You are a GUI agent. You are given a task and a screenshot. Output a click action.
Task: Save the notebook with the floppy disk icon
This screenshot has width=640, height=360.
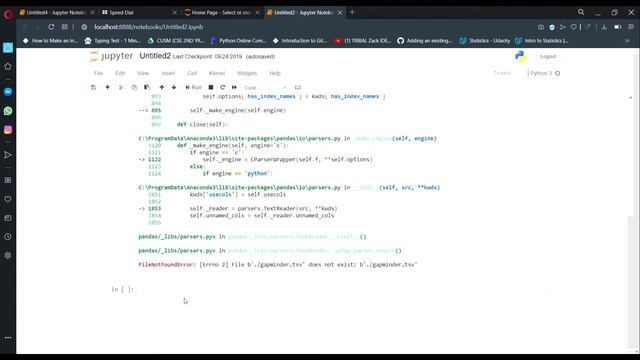click(93, 87)
